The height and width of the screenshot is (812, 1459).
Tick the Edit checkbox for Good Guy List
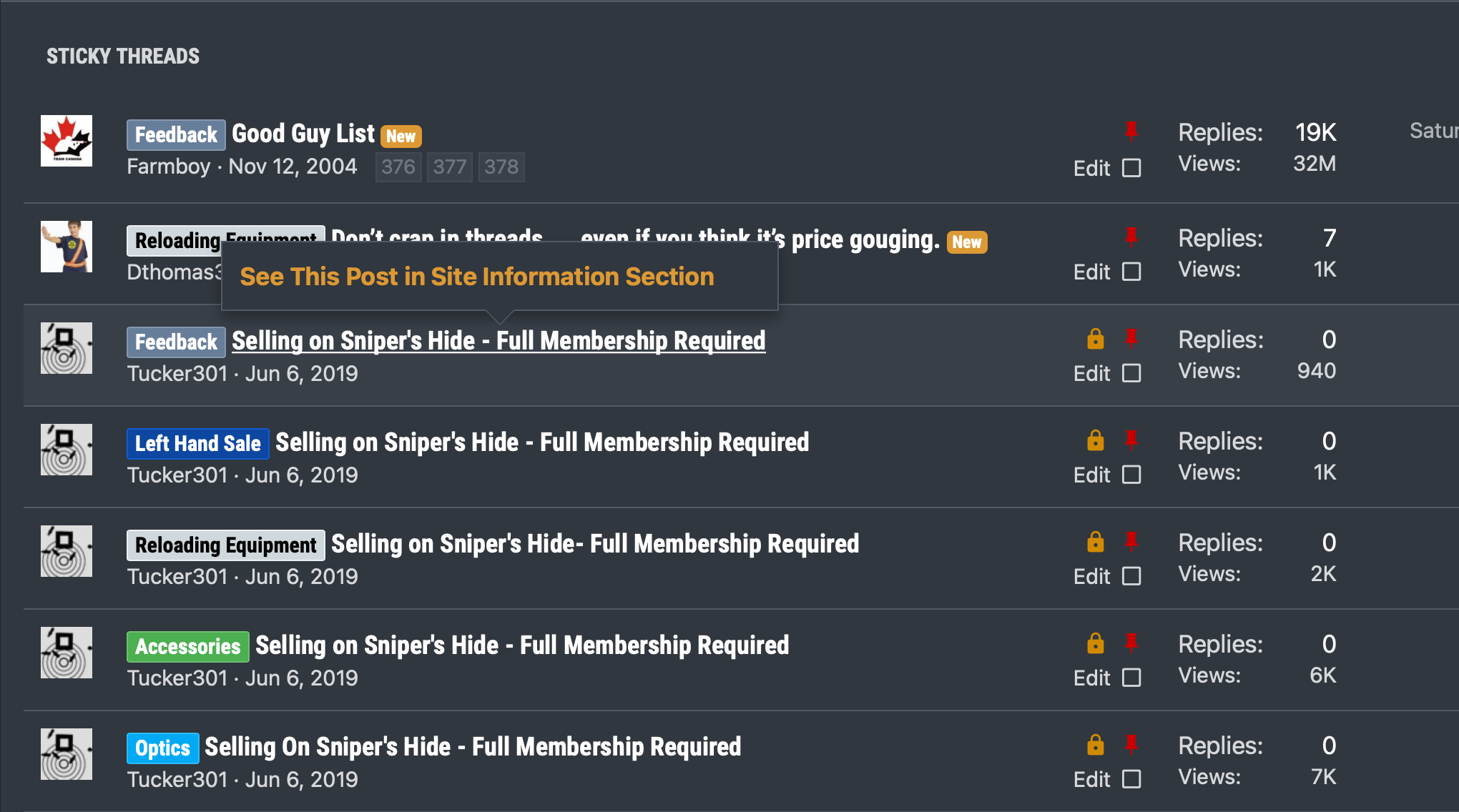click(x=1131, y=168)
